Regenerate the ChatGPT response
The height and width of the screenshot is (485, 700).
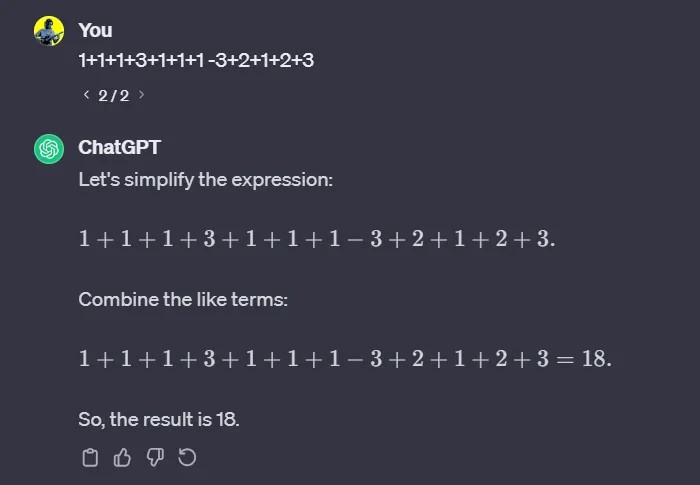pyautogui.click(x=186, y=457)
